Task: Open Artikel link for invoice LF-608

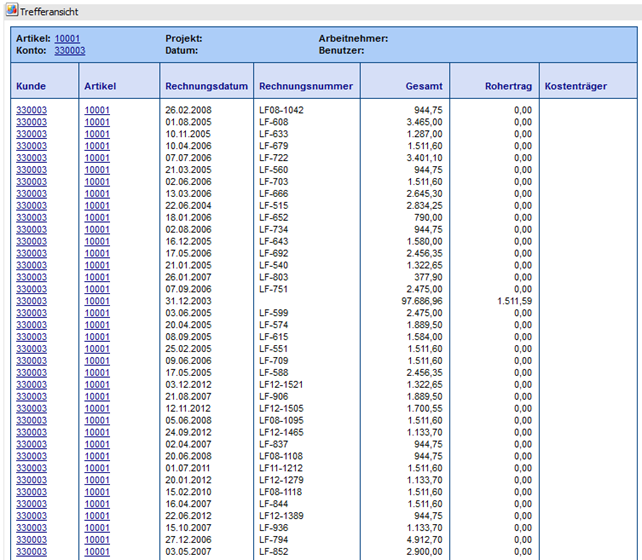Action: [97, 121]
